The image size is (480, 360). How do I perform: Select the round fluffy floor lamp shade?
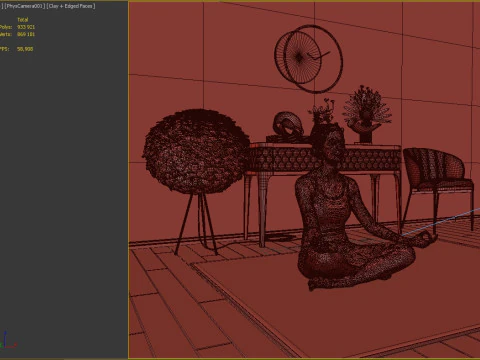coord(197,152)
